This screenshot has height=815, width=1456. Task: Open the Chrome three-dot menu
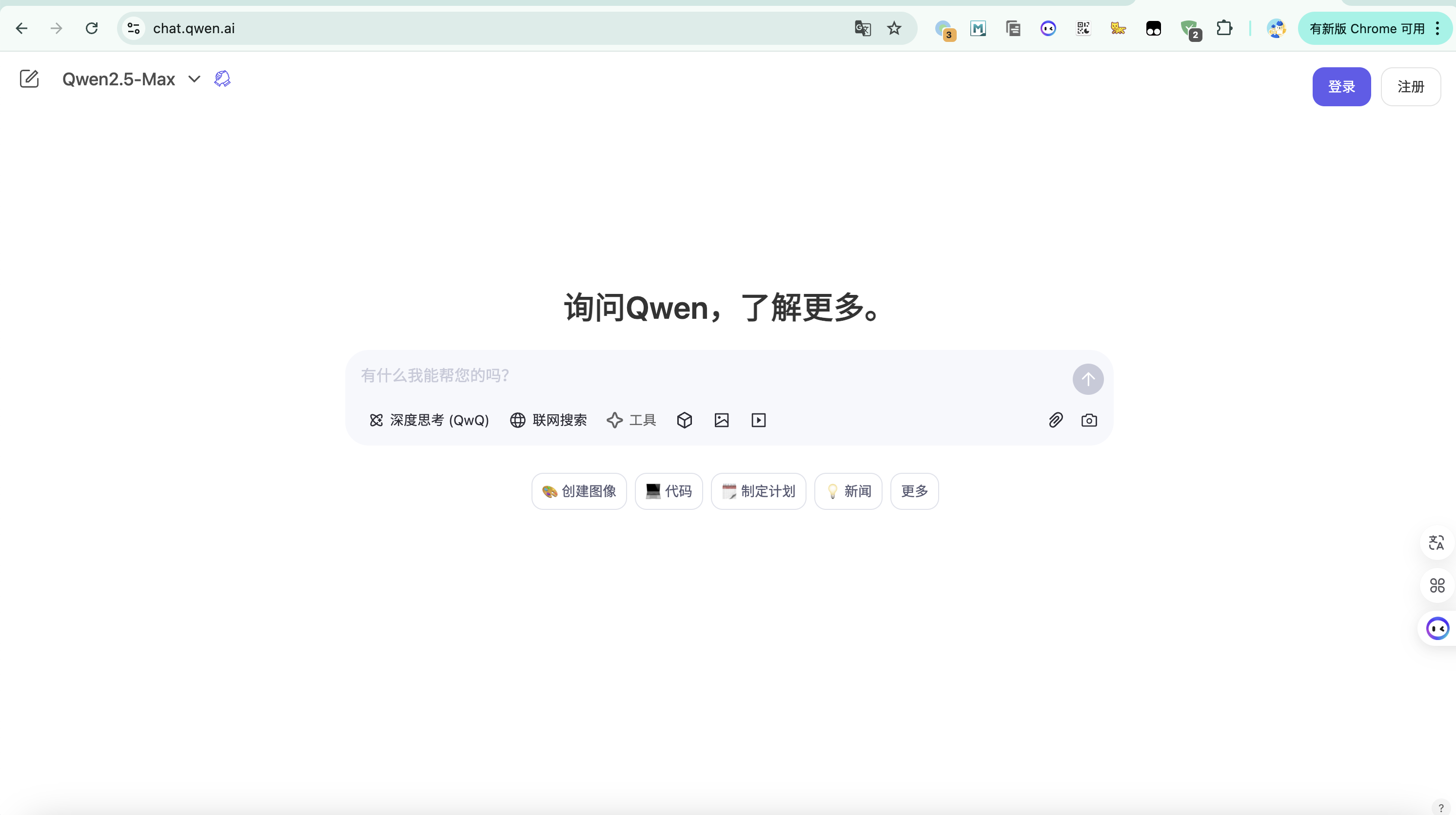click(1437, 28)
